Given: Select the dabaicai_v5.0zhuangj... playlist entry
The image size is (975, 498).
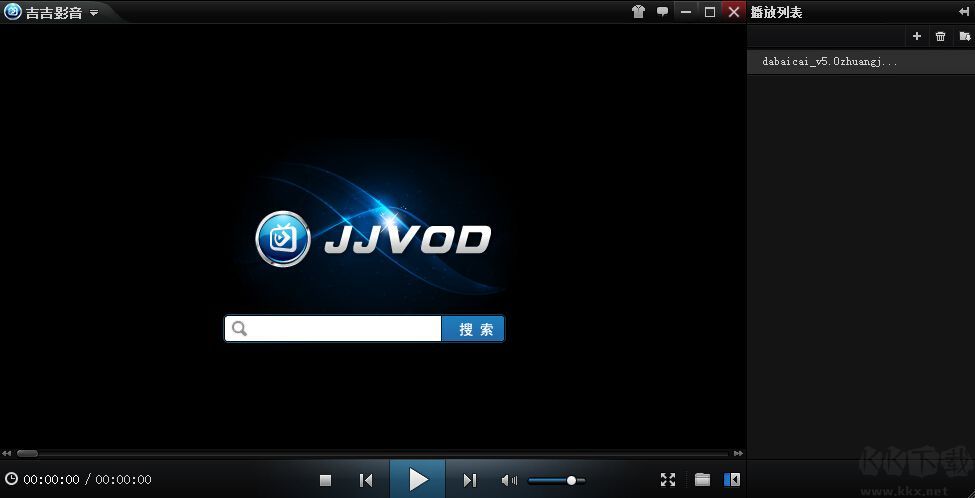Looking at the screenshot, I should pos(830,61).
